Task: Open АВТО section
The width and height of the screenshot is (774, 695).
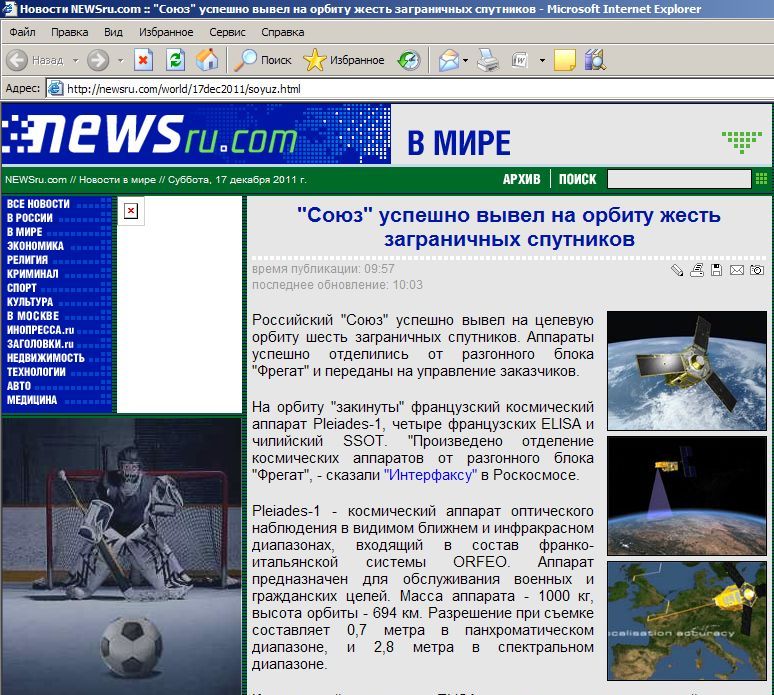Action: pyautogui.click(x=19, y=386)
